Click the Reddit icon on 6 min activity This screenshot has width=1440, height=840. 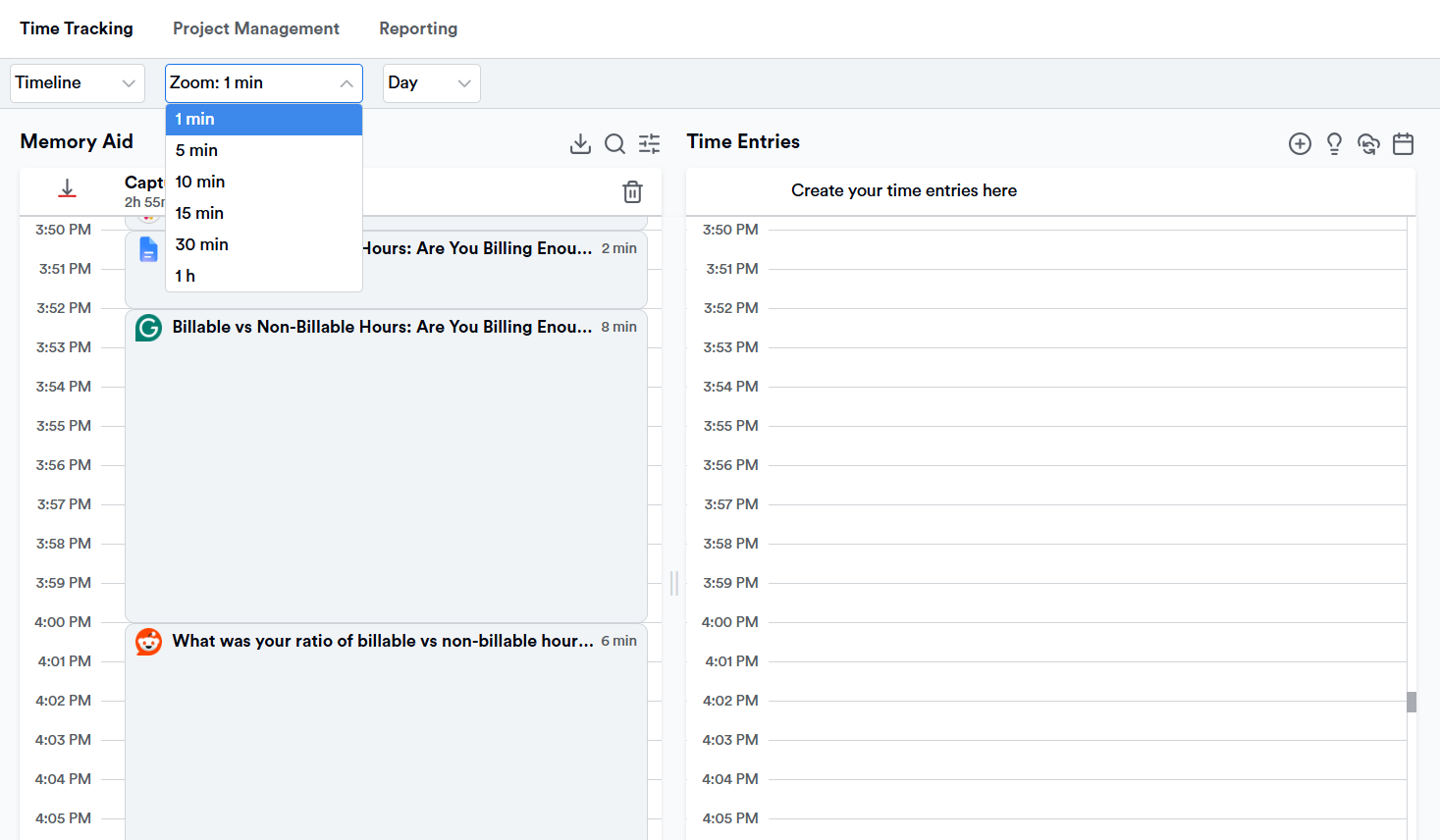coord(148,642)
